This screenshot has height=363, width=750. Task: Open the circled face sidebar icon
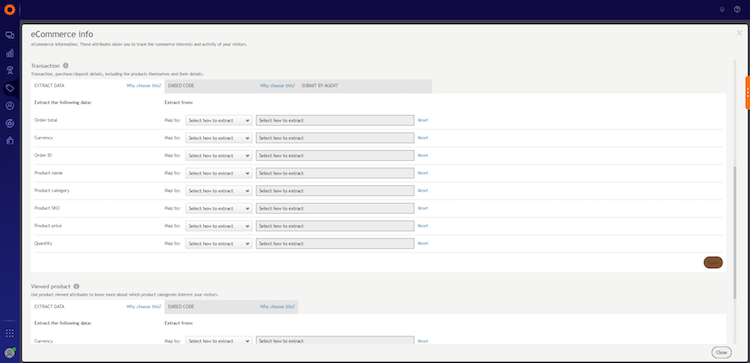click(x=10, y=123)
